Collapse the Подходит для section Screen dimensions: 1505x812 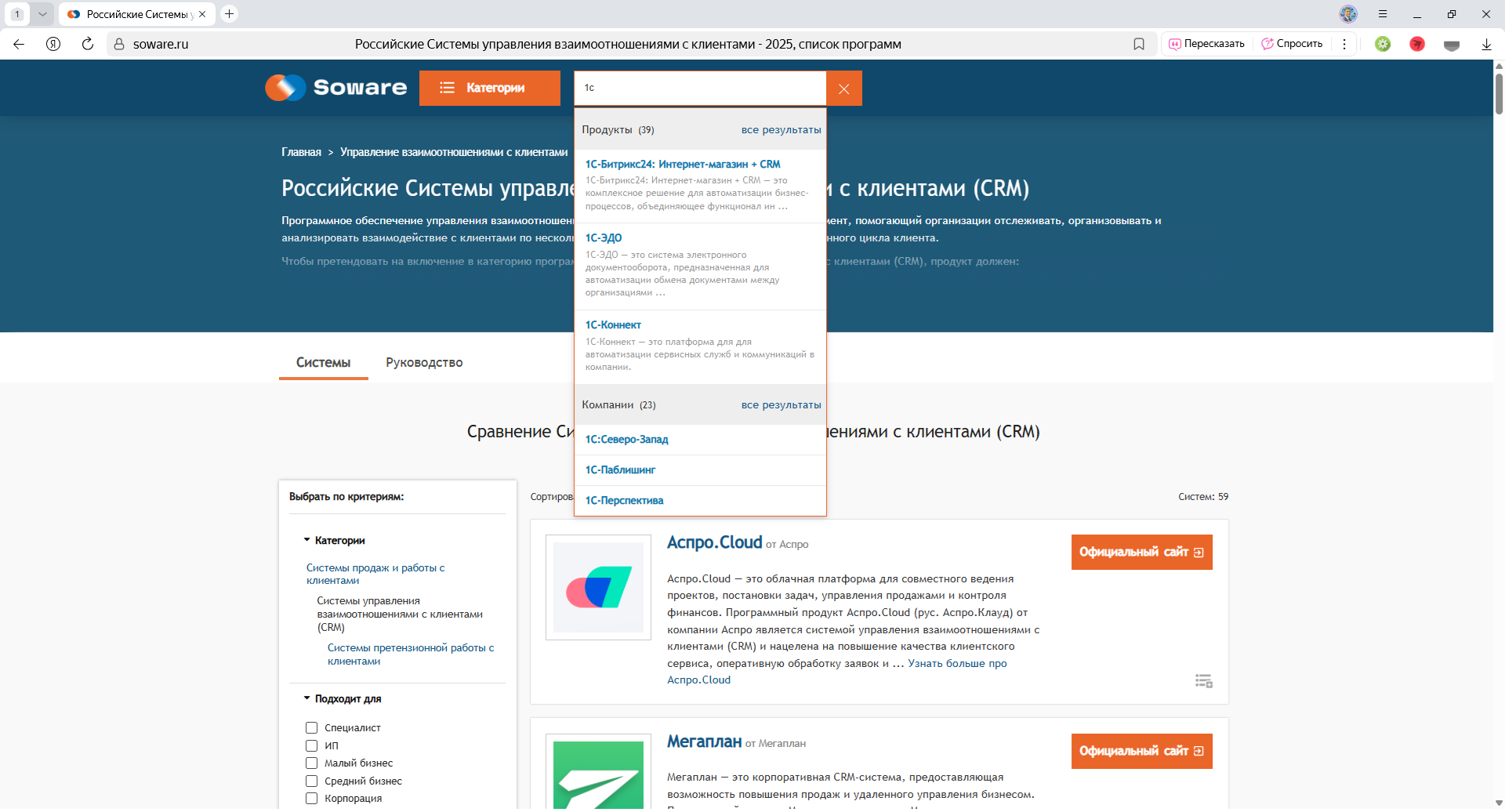click(x=307, y=698)
